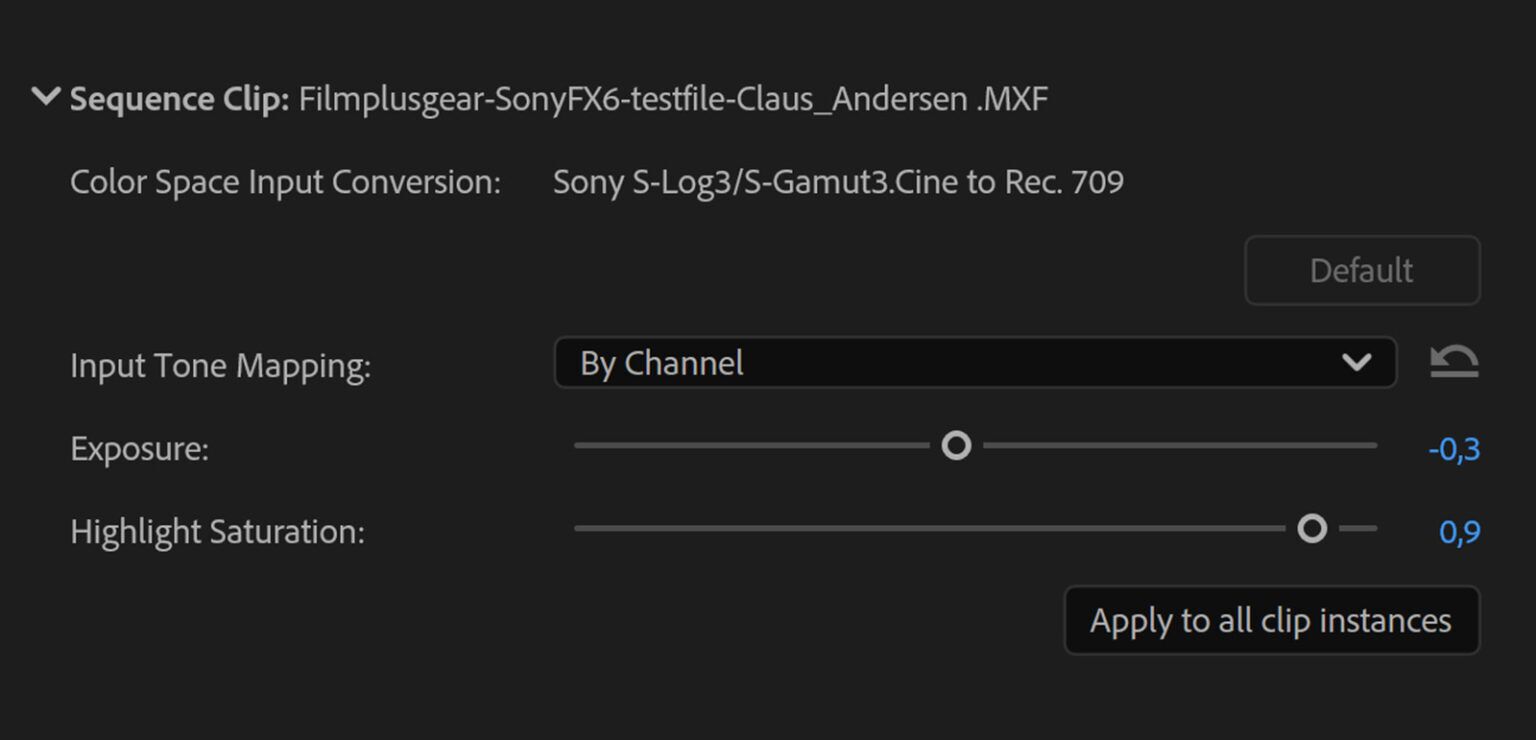Click the Exposure slider track
The image size is (1536, 740).
(x=750, y=444)
